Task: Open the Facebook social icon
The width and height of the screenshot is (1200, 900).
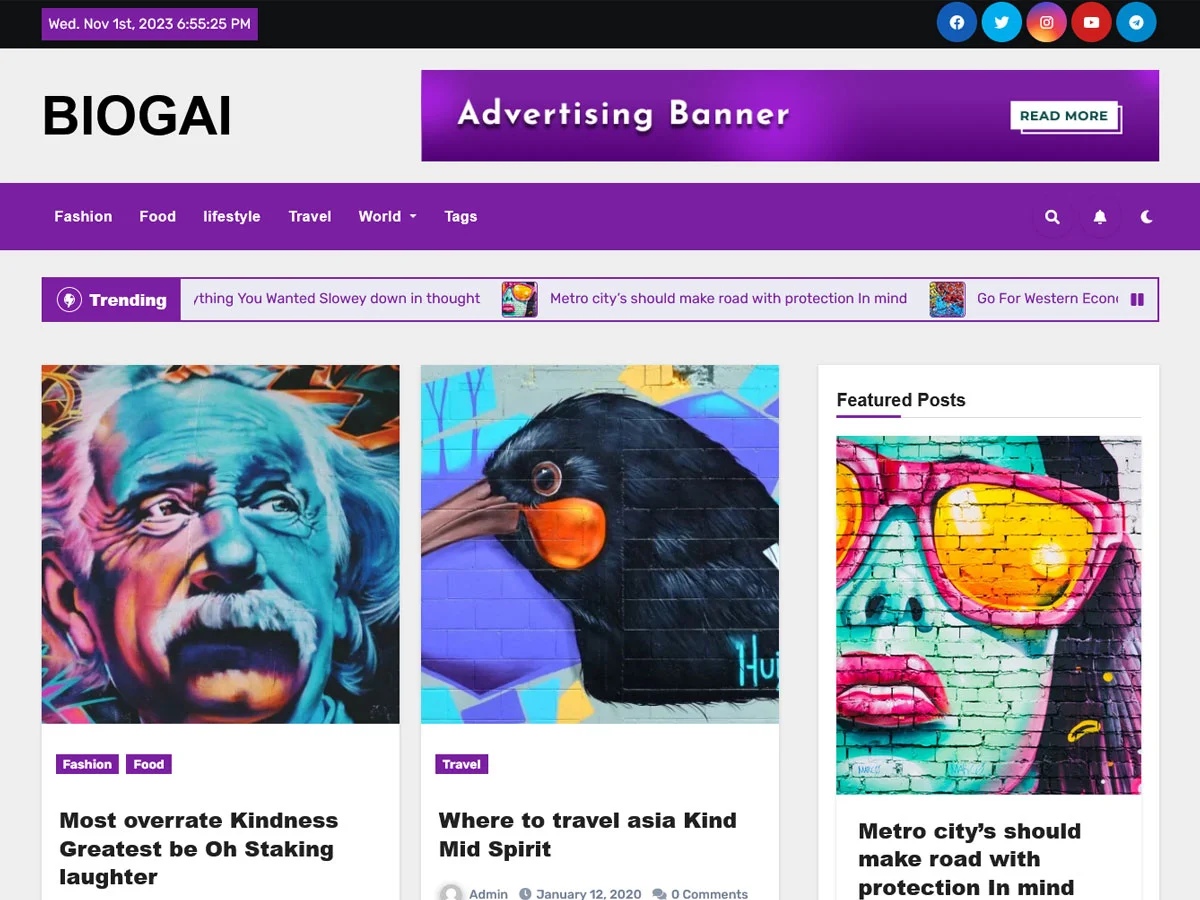Action: point(957,22)
